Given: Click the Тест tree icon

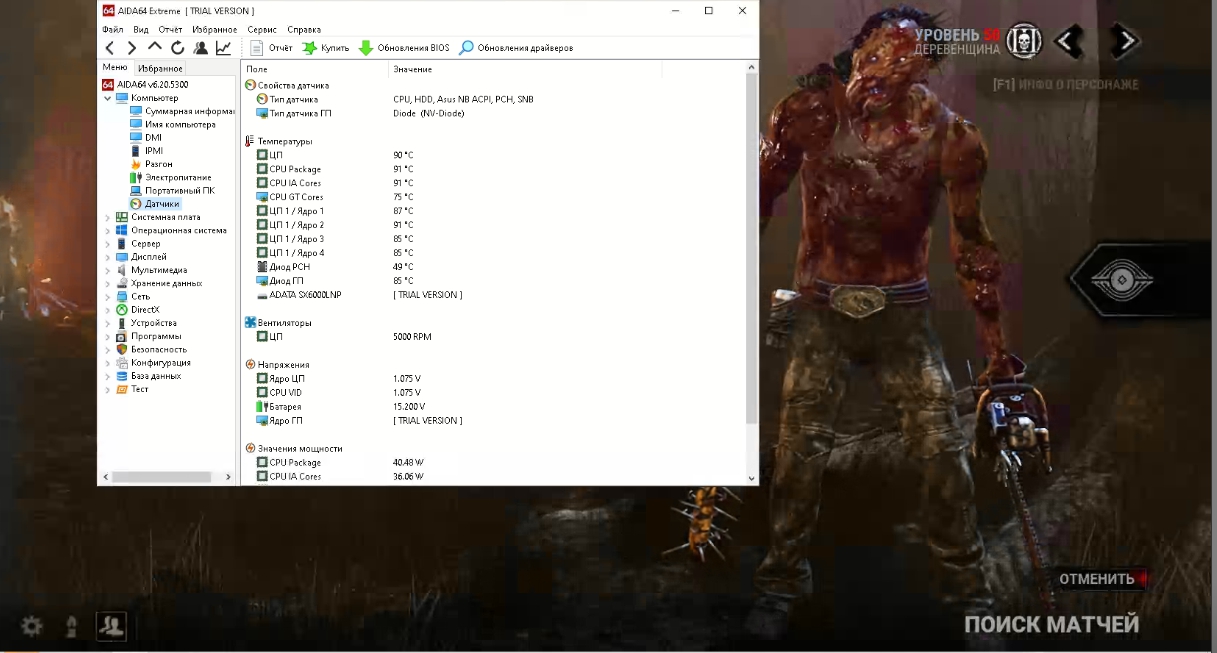Looking at the screenshot, I should click(122, 389).
